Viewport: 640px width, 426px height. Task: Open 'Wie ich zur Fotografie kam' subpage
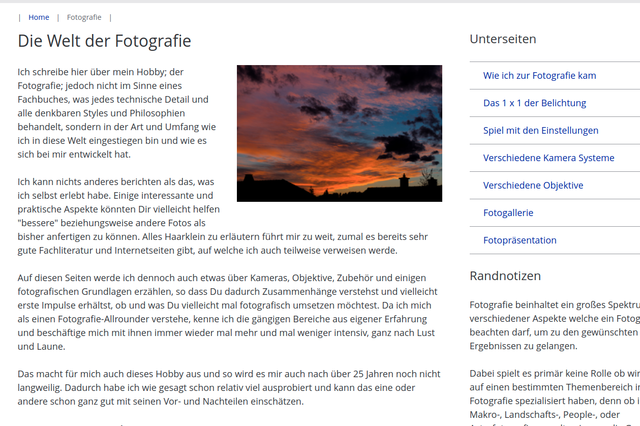pos(539,75)
